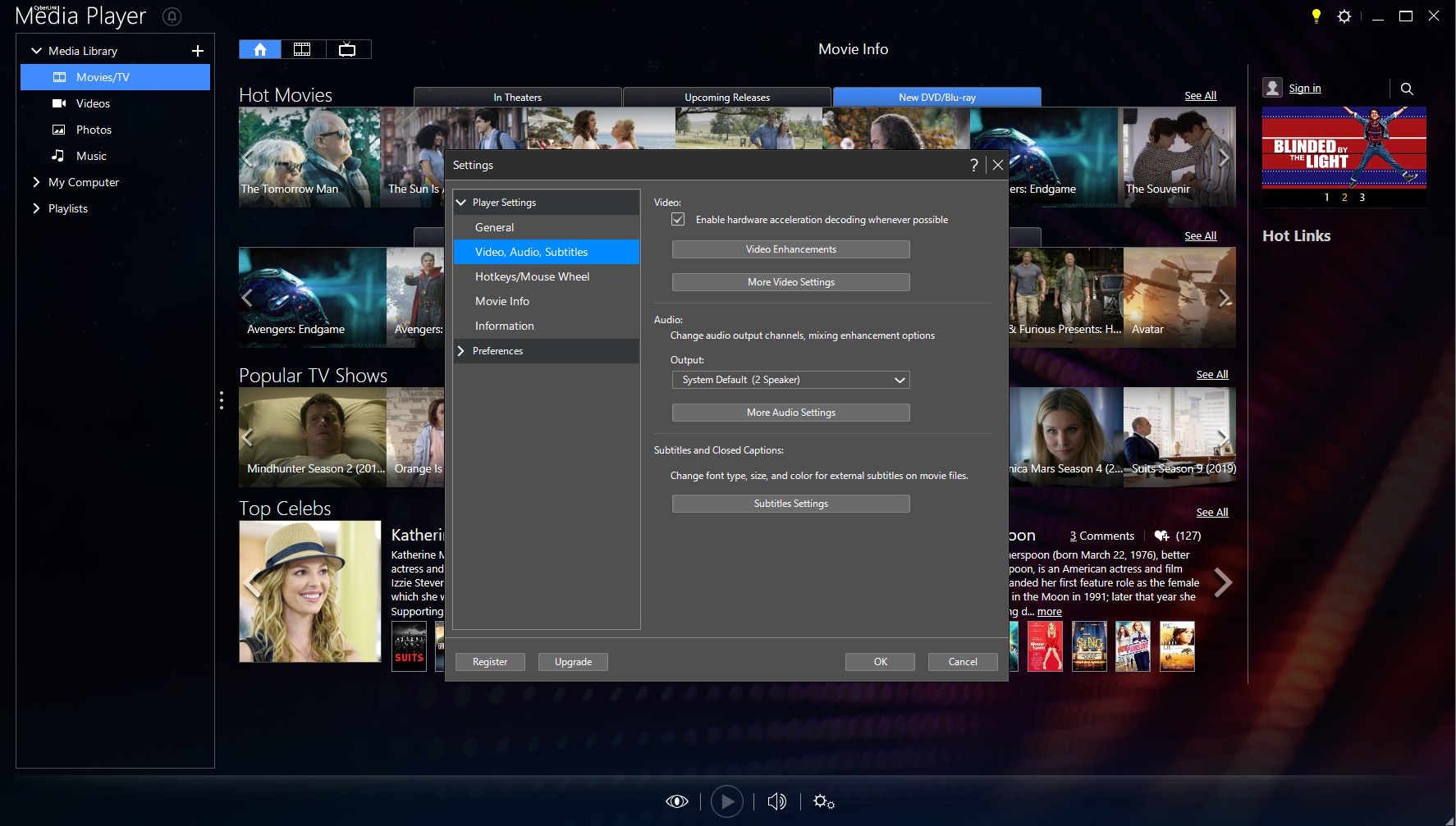Image resolution: width=1456 pixels, height=826 pixels.
Task: Select General settings page
Action: (x=546, y=227)
